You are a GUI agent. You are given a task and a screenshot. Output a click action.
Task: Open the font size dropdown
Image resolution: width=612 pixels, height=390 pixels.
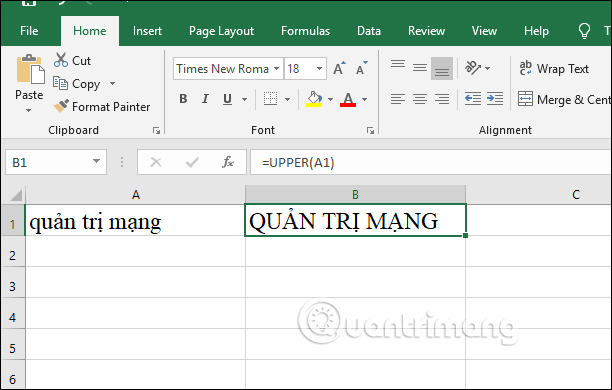click(x=319, y=69)
